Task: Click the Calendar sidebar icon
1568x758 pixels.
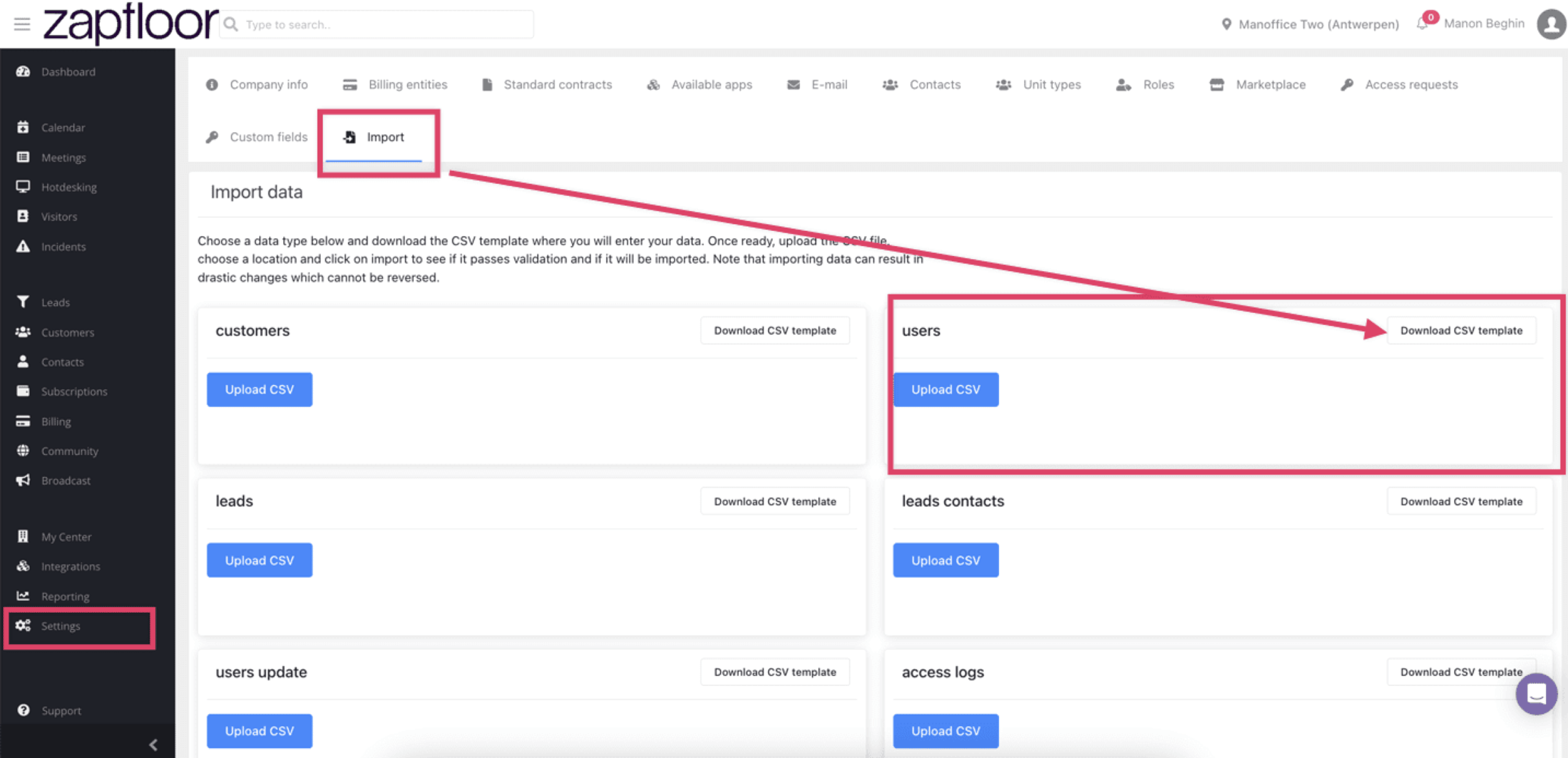Action: (x=23, y=127)
